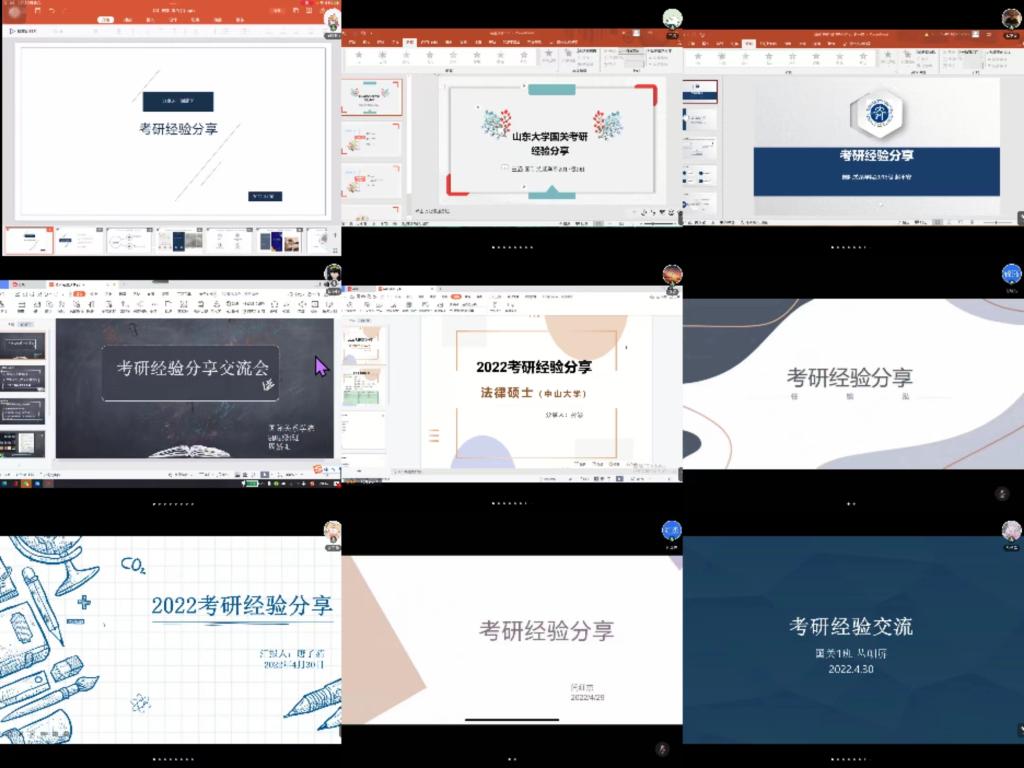The image size is (1024, 768).
Task: Click the avatar of the chalkboard 考研经验分享交流会 presenter
Action: [332, 273]
